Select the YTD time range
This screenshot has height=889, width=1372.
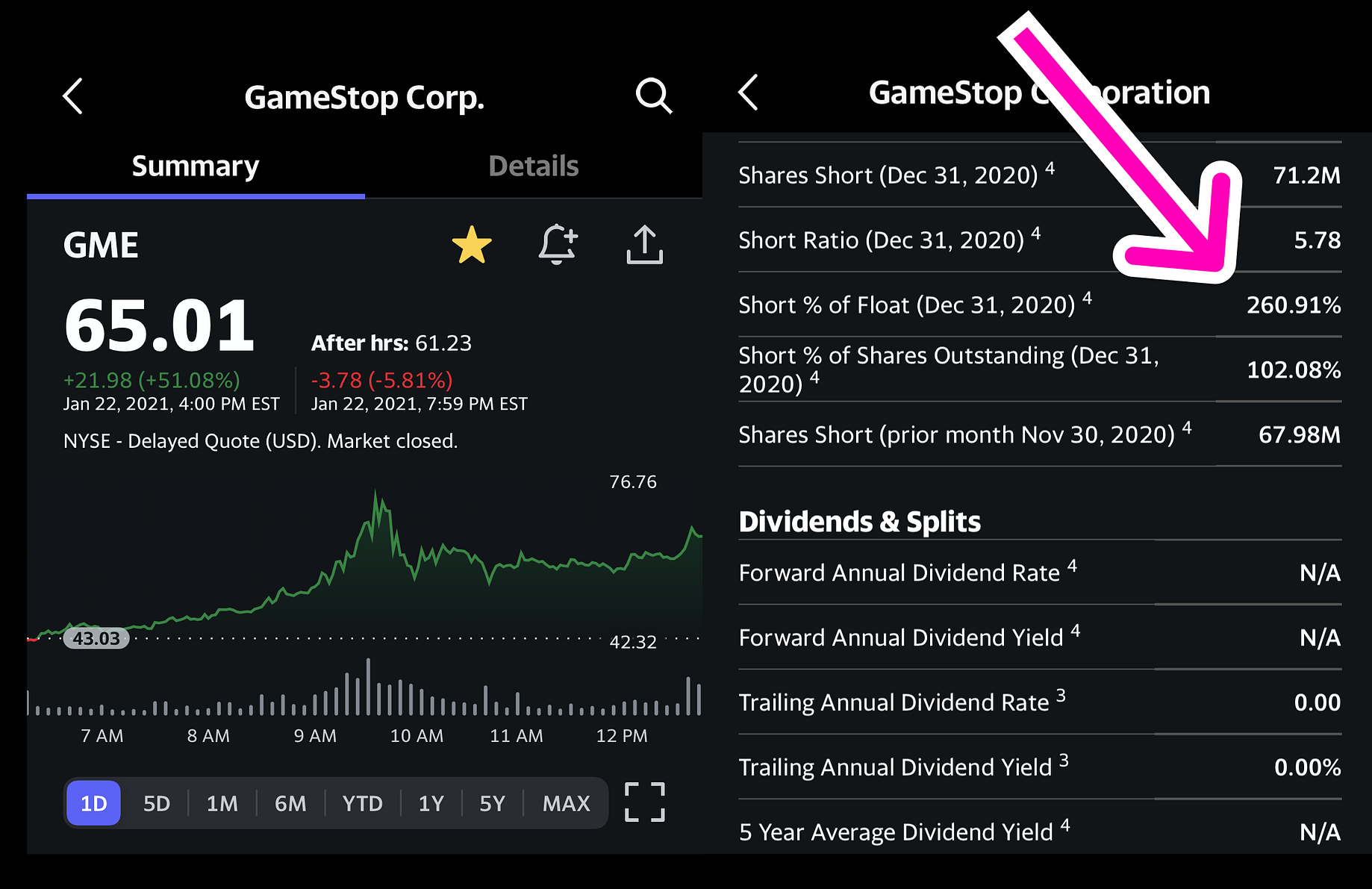(362, 803)
